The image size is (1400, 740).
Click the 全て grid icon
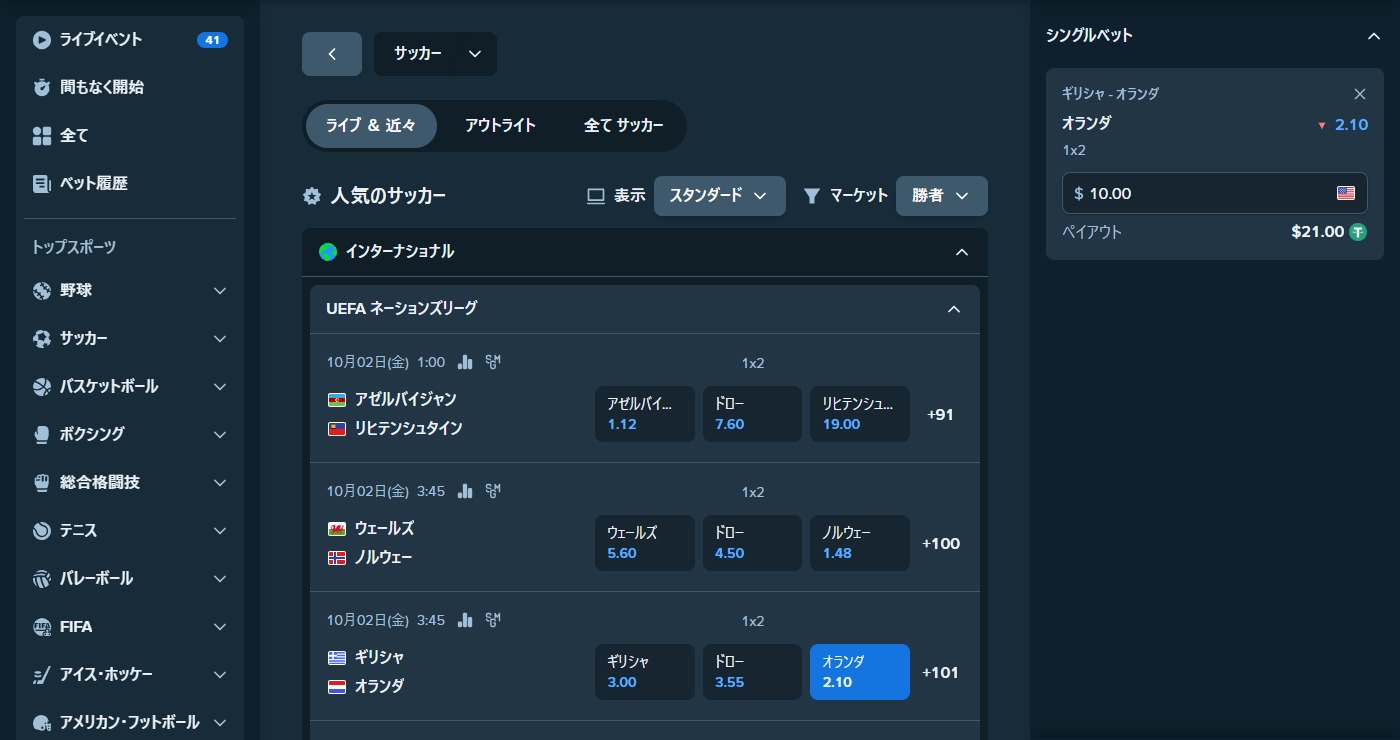coord(41,136)
